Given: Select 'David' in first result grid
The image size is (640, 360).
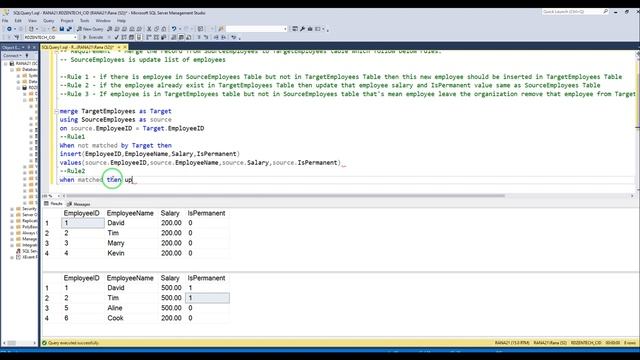Looking at the screenshot, I should pos(116,223).
